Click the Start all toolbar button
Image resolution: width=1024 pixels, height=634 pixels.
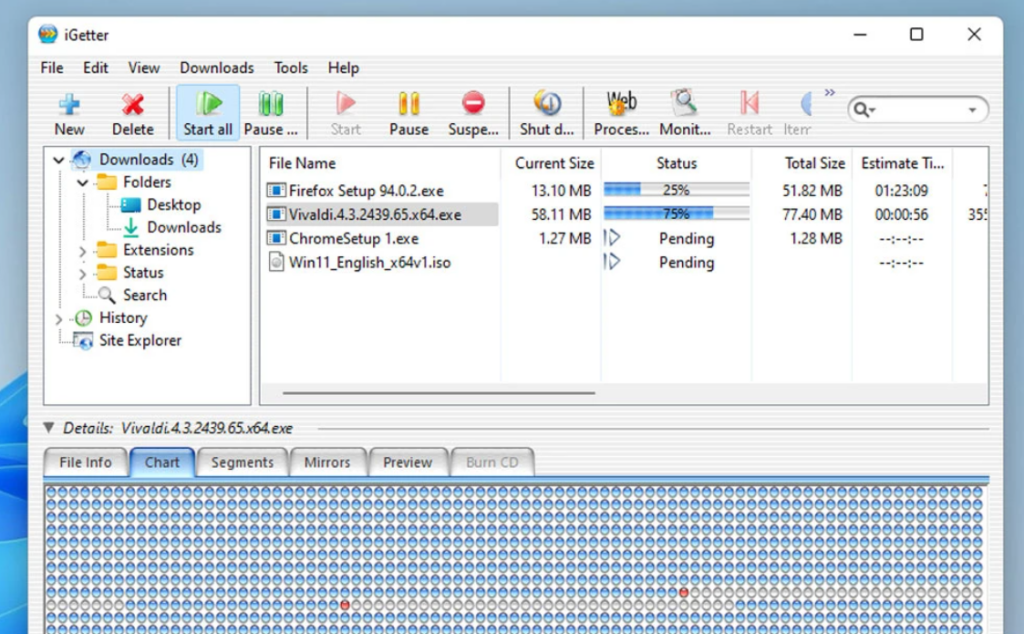208,113
